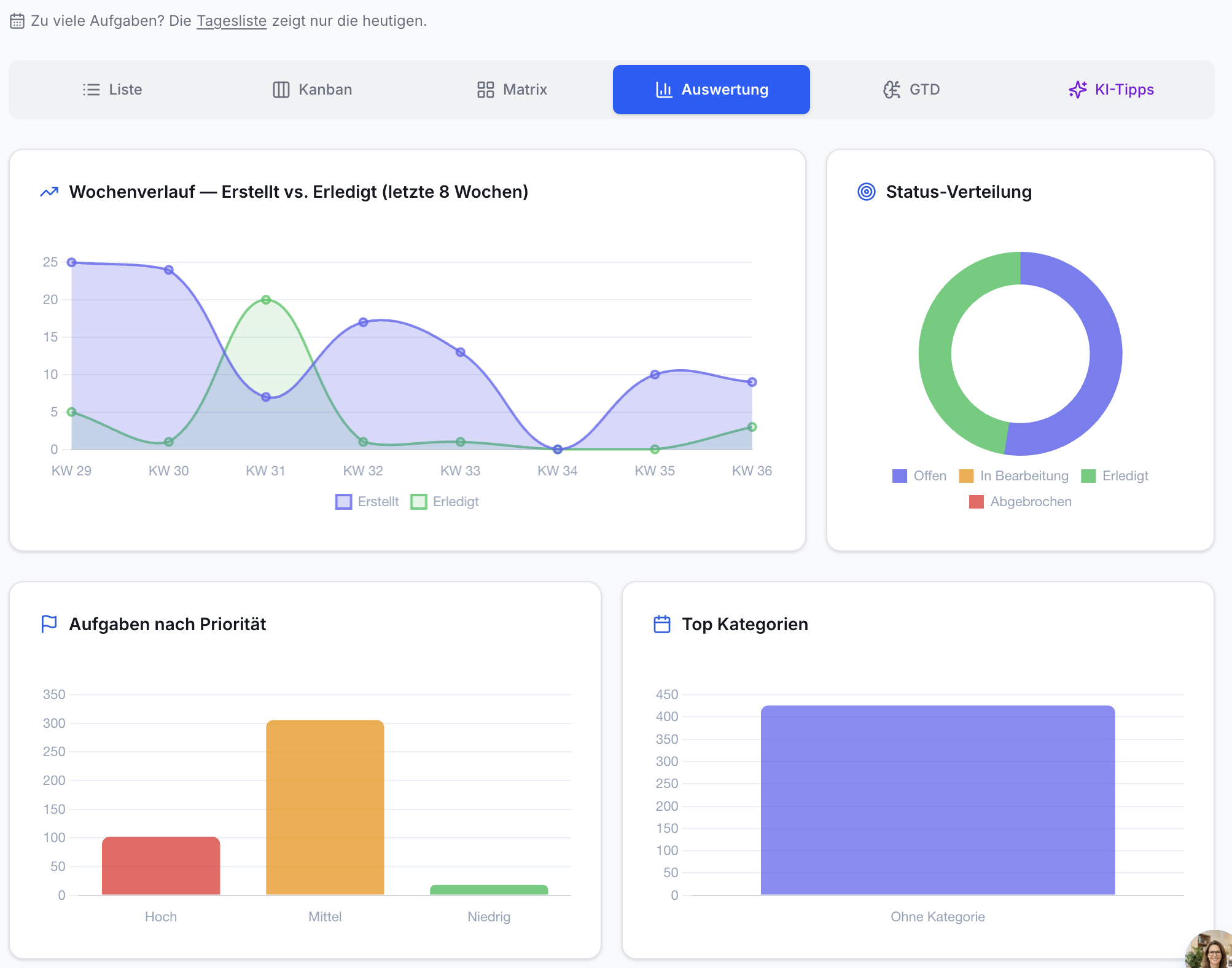This screenshot has width=1232, height=968.
Task: Click the flag icon next to Aufgaben nach Priorität
Action: [49, 624]
